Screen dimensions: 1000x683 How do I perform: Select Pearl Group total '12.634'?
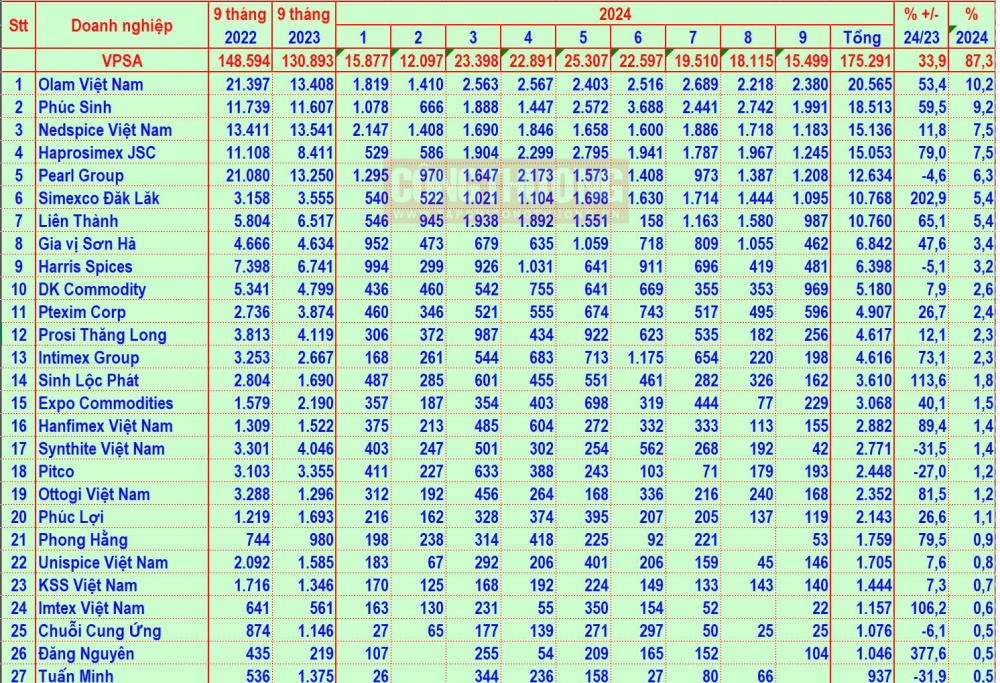click(869, 175)
